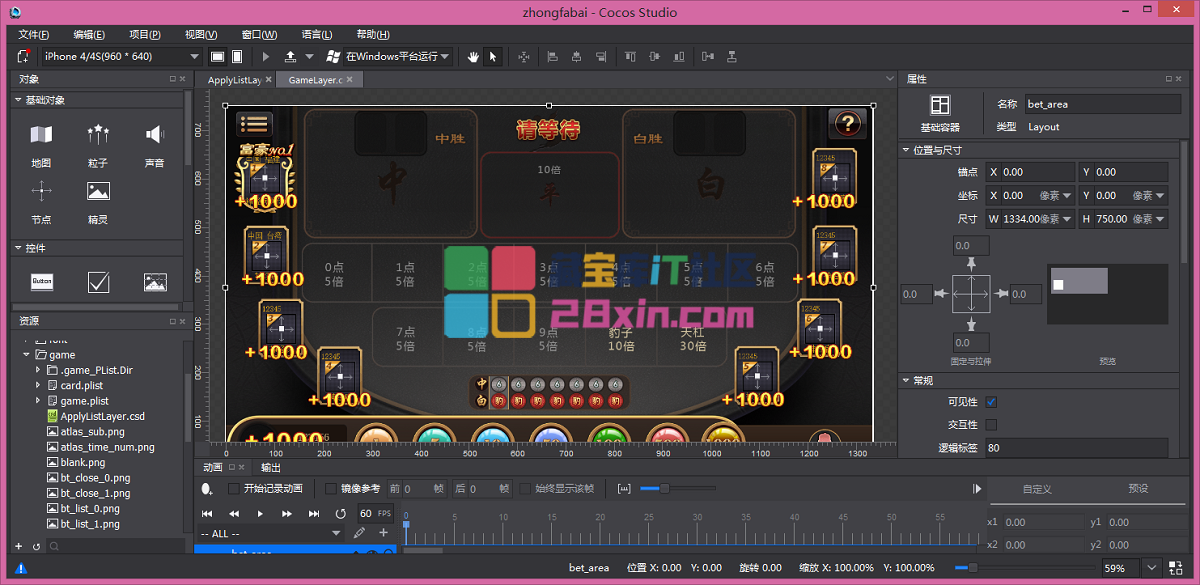Switch to landscape screen orientation
This screenshot has height=585, width=1200.
[217, 57]
